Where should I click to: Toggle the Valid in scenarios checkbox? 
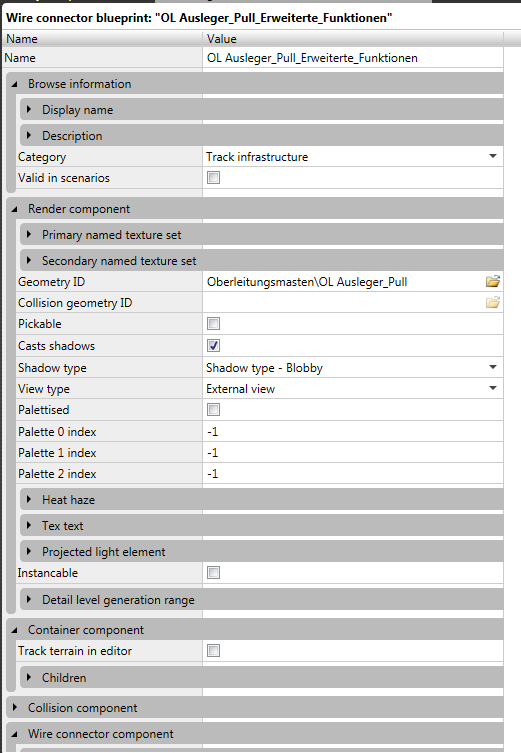pyautogui.click(x=213, y=178)
